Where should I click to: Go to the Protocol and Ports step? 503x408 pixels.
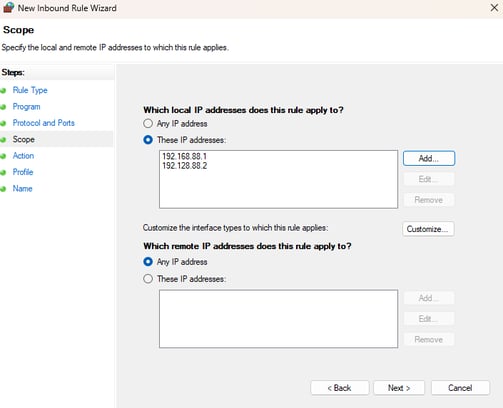44,123
